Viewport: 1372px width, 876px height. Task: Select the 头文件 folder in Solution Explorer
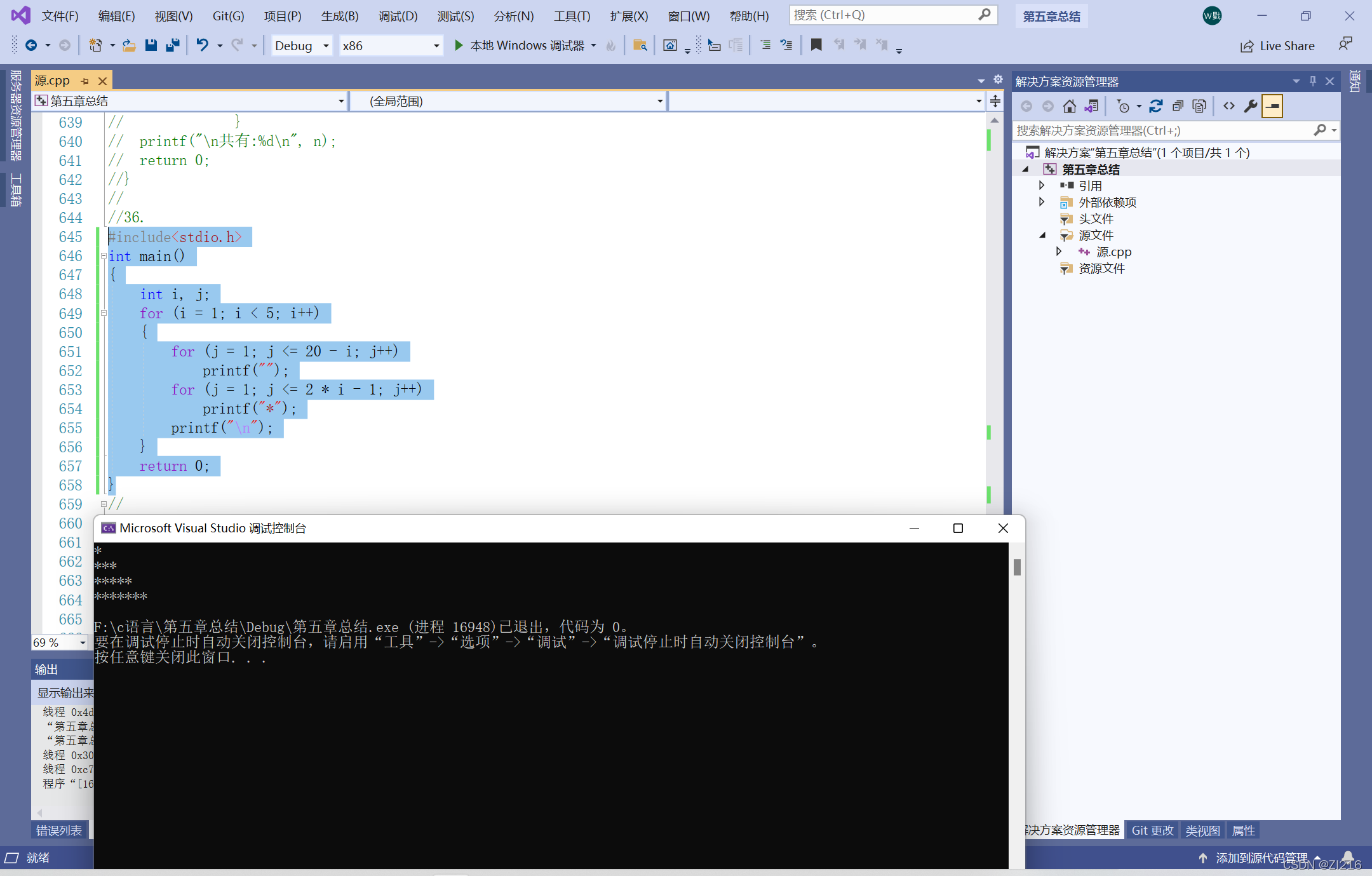point(1096,219)
